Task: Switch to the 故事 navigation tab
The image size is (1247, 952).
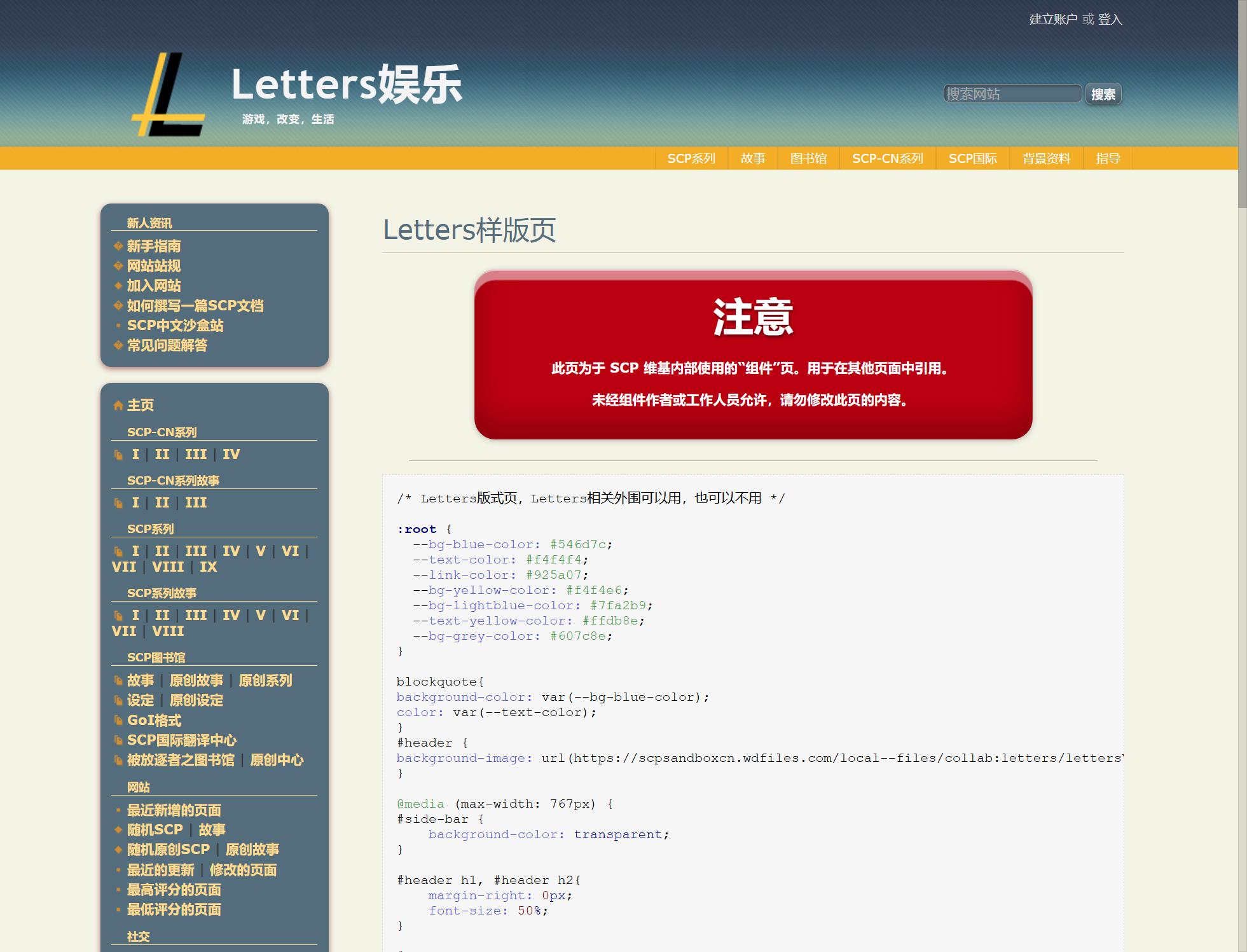Action: [x=753, y=158]
